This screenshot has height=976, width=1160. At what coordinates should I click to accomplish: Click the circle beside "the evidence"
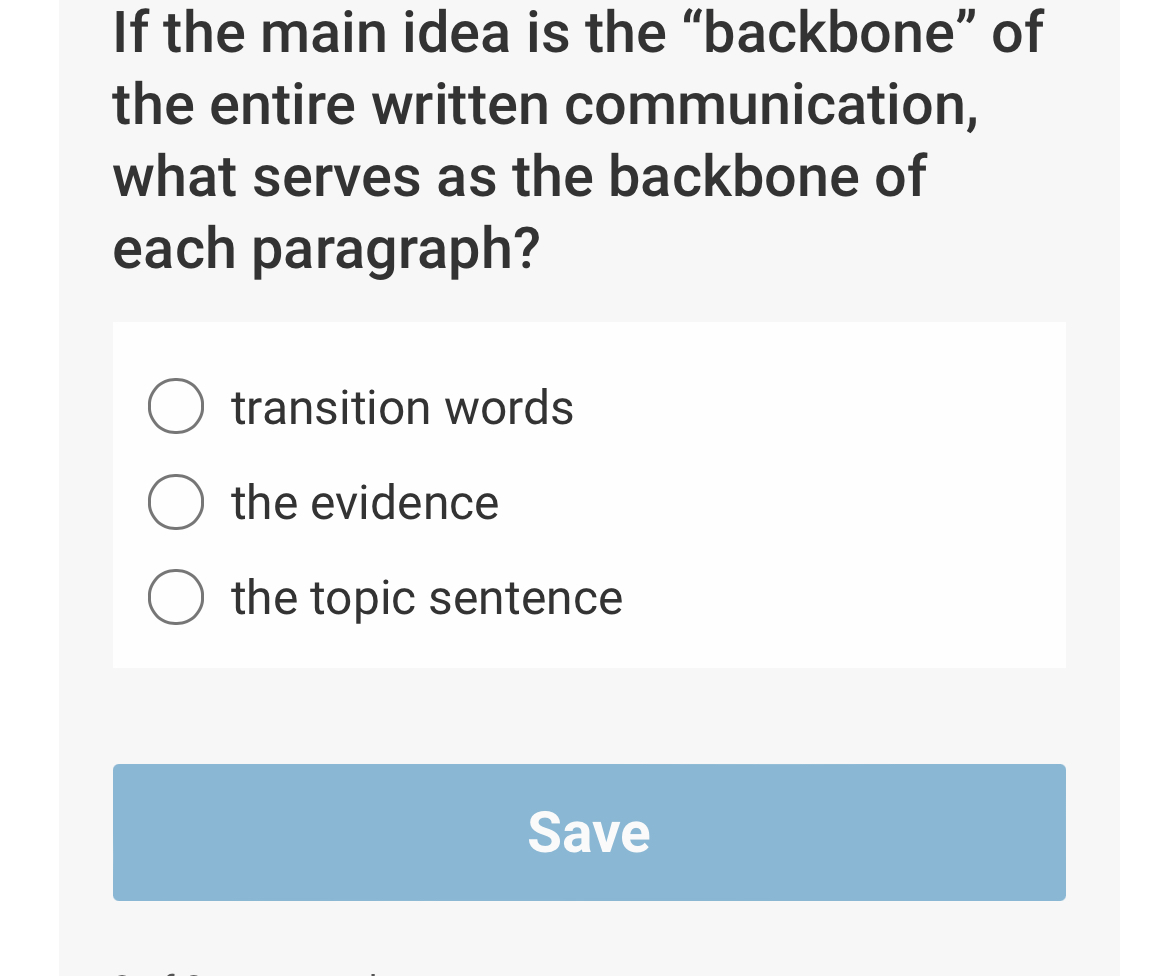click(175, 502)
